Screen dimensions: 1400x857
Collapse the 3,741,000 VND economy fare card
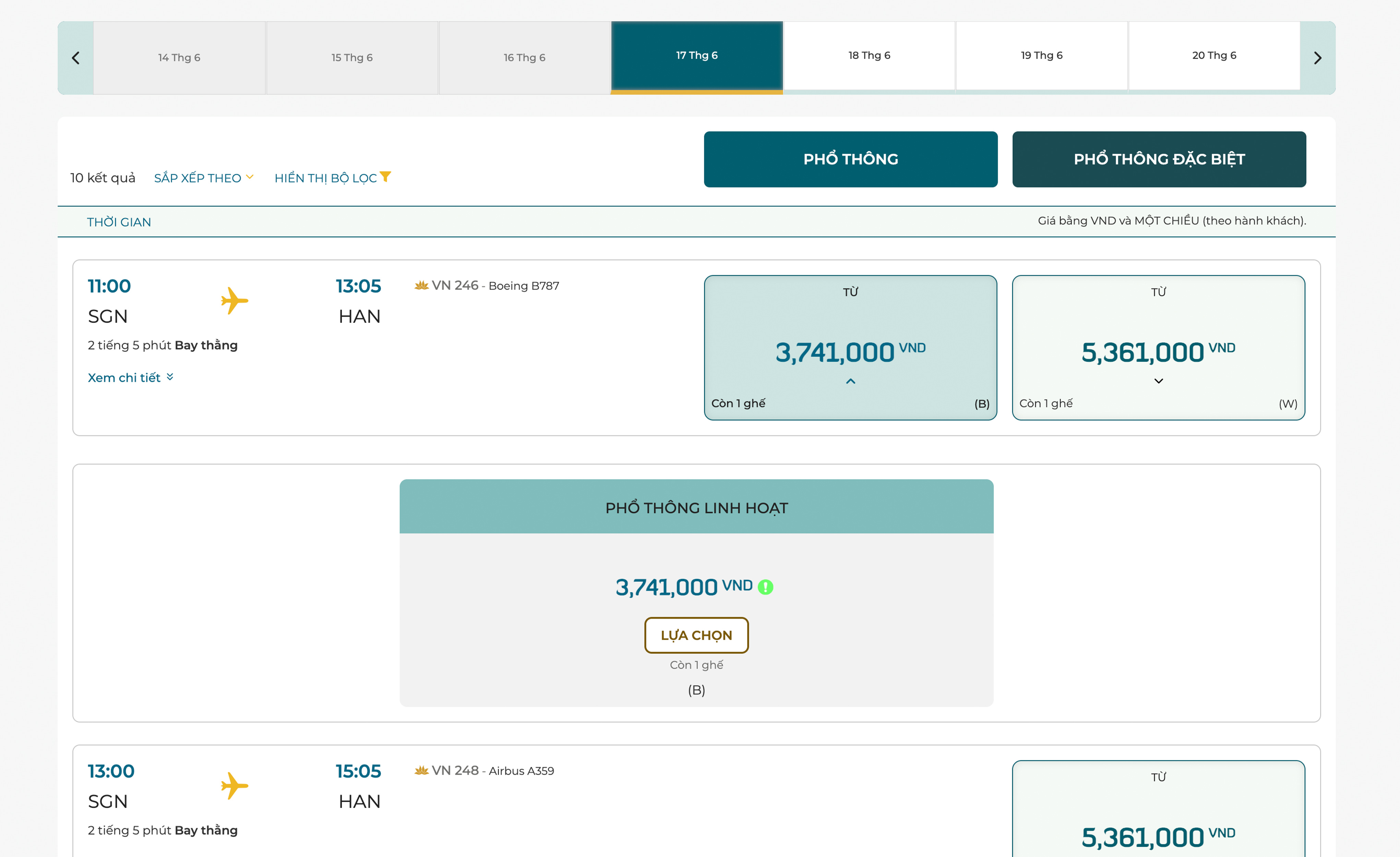pos(850,381)
